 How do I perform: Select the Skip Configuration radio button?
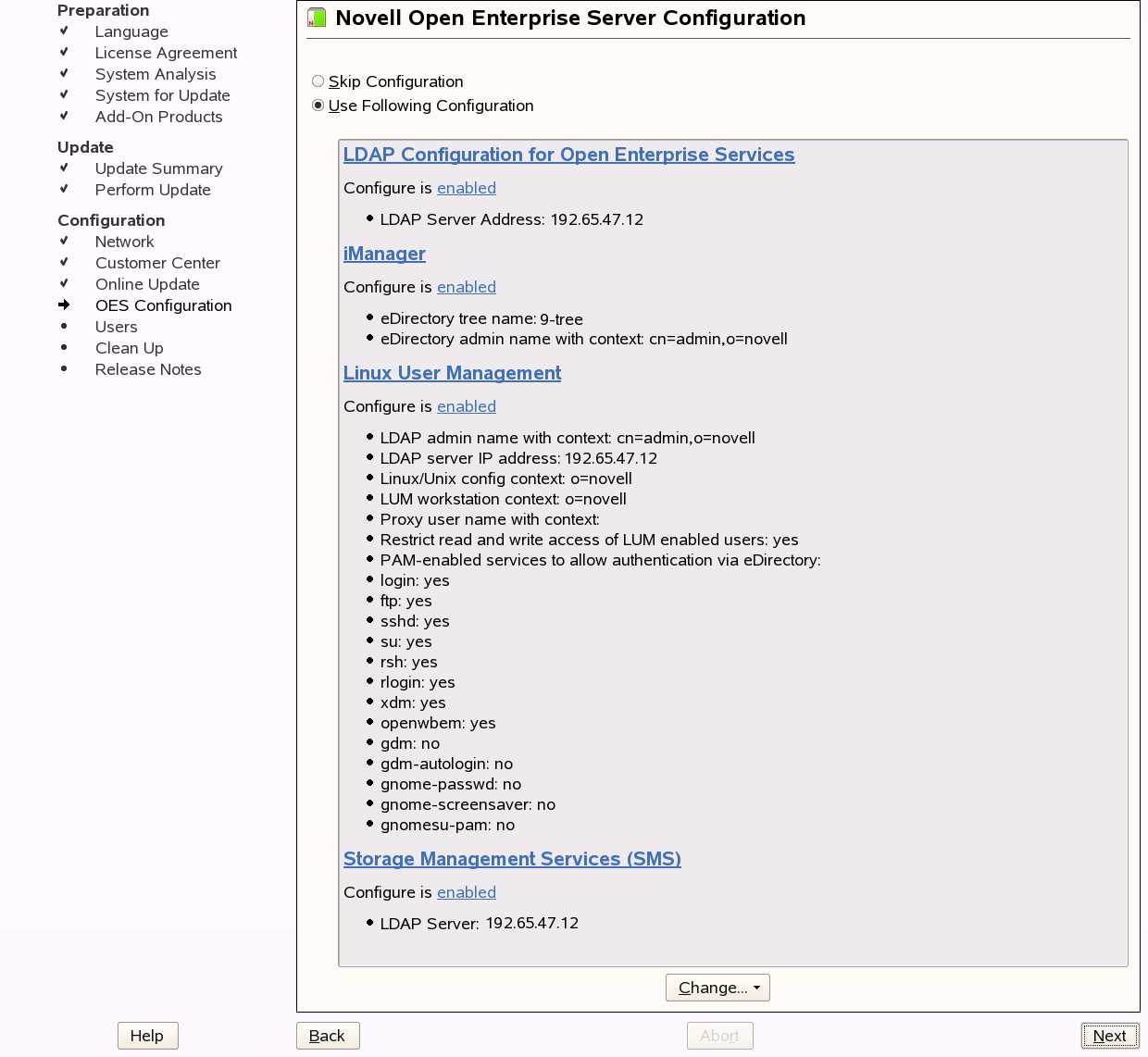tap(318, 81)
